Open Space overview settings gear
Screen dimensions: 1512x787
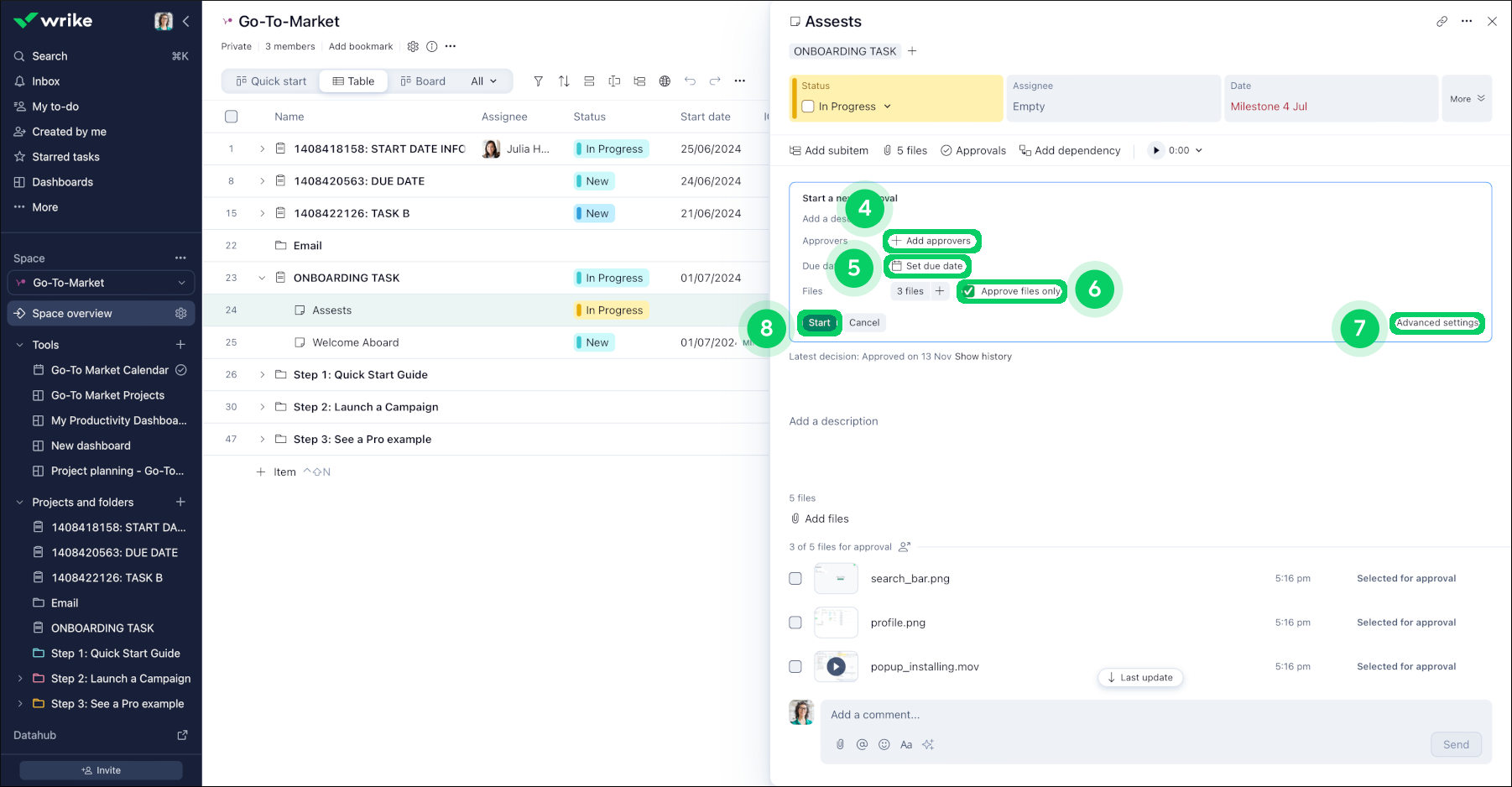pos(180,313)
